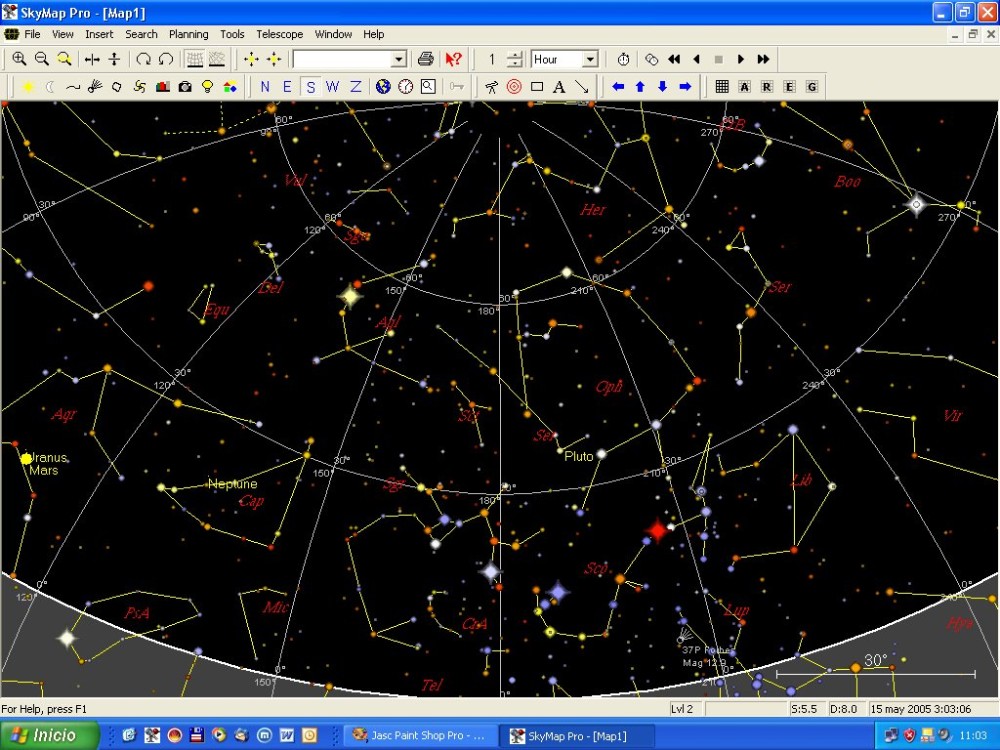
Task: Point the view to Zenith with Z
Action: click(x=356, y=87)
